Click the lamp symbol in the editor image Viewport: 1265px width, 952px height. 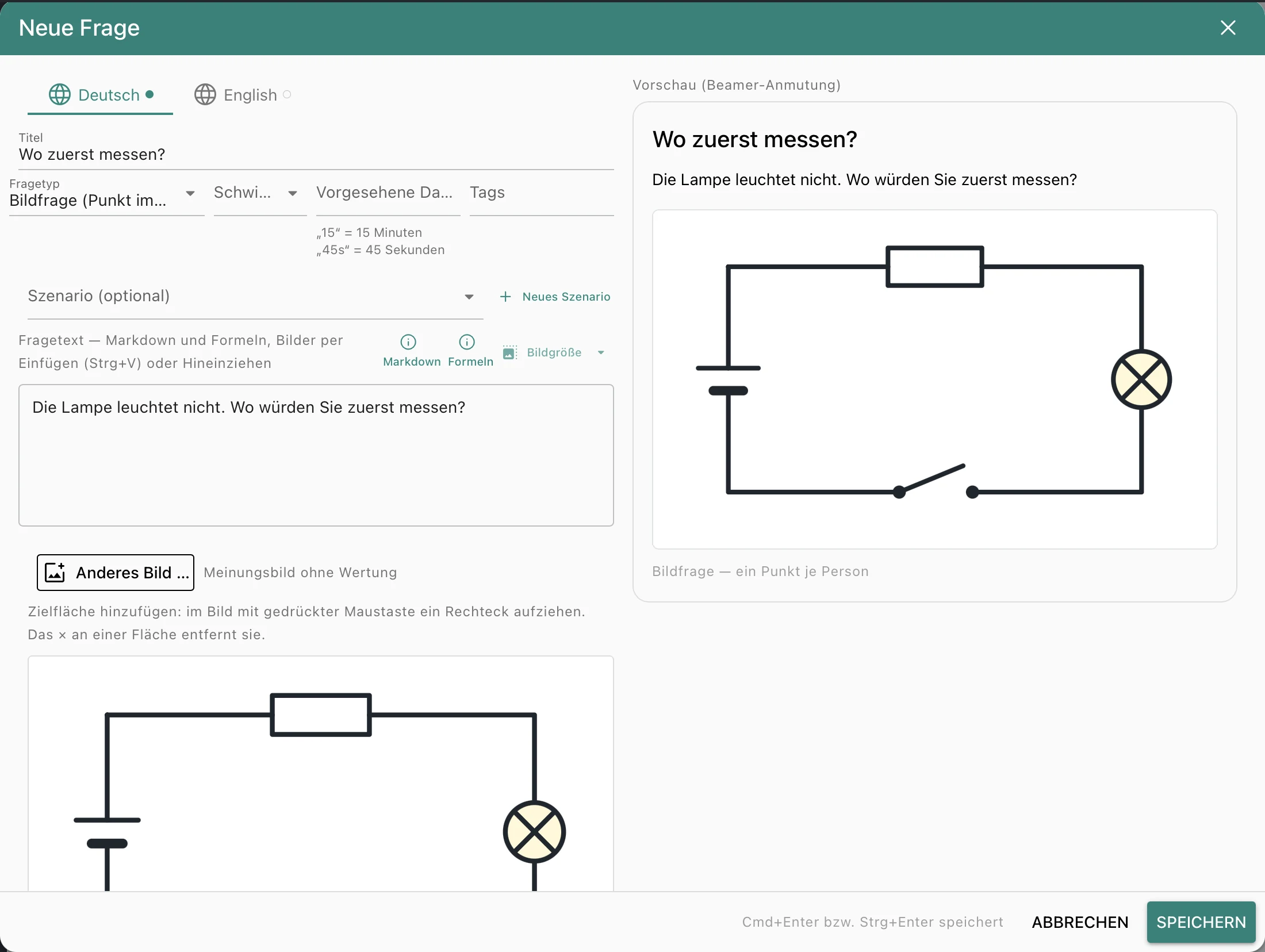(x=534, y=832)
